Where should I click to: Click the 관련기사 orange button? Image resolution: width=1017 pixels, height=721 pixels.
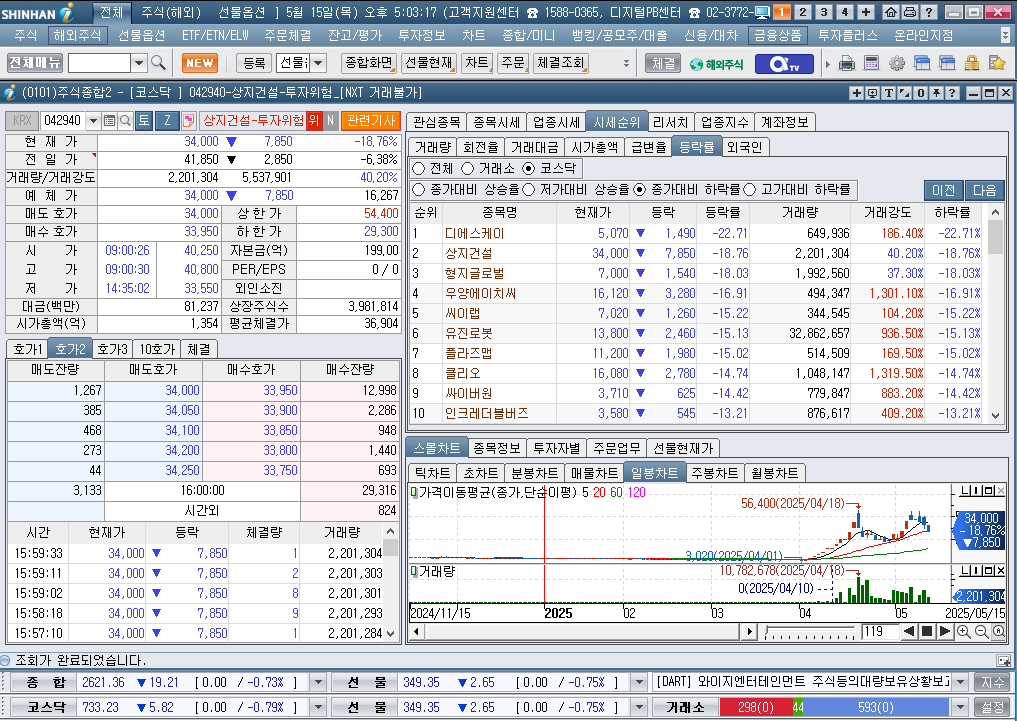coord(371,120)
